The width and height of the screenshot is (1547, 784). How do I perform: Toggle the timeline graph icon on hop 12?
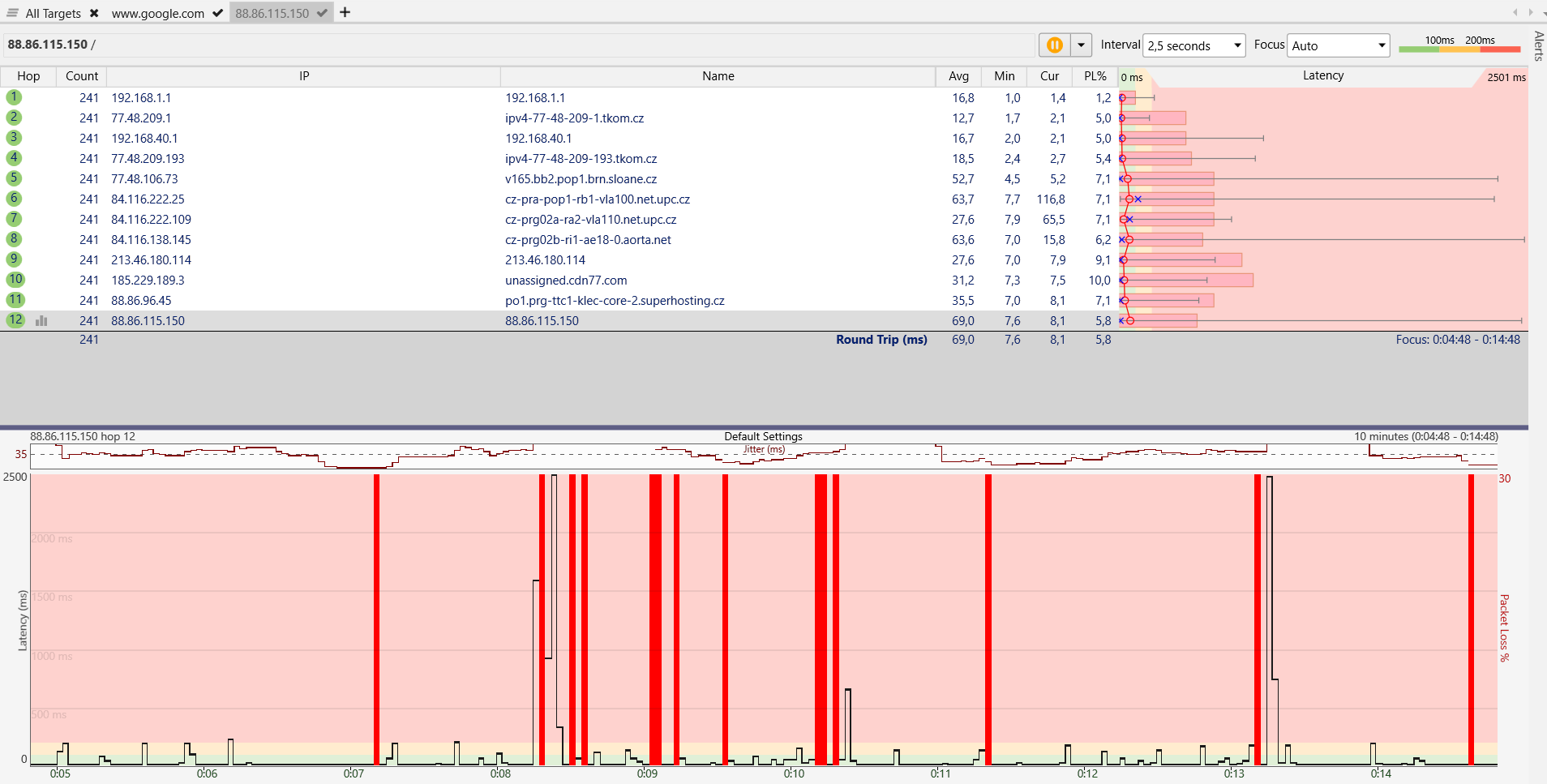click(x=41, y=321)
